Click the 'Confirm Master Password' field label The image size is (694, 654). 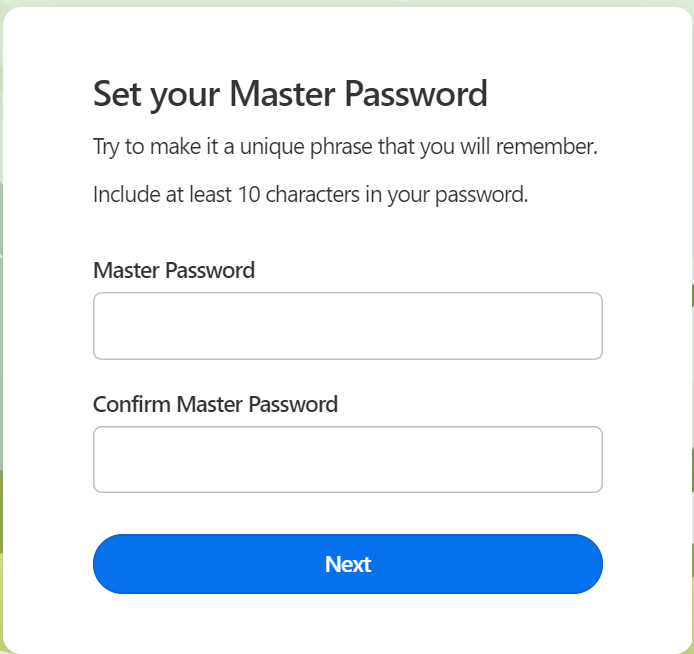click(215, 404)
